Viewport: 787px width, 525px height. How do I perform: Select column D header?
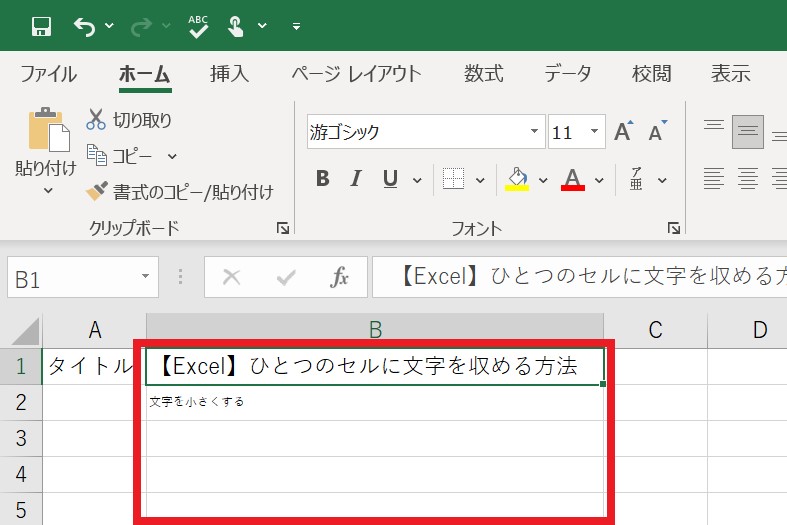[x=748, y=330]
